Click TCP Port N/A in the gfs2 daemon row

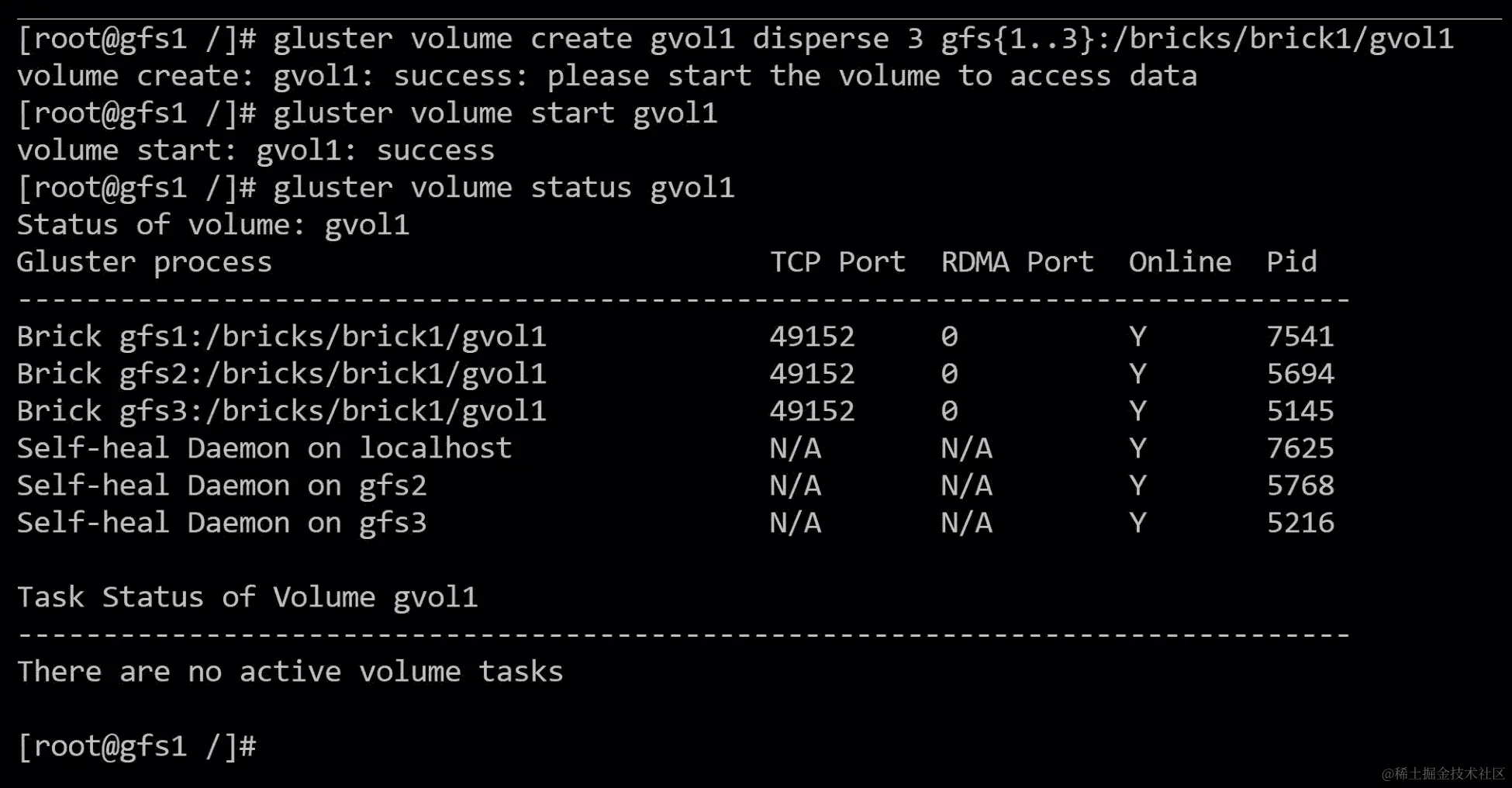pyautogui.click(x=795, y=486)
